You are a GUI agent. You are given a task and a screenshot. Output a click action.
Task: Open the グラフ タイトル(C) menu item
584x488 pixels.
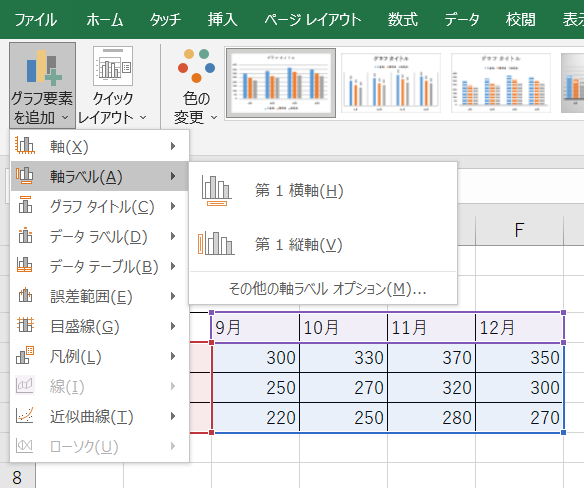tap(99, 206)
